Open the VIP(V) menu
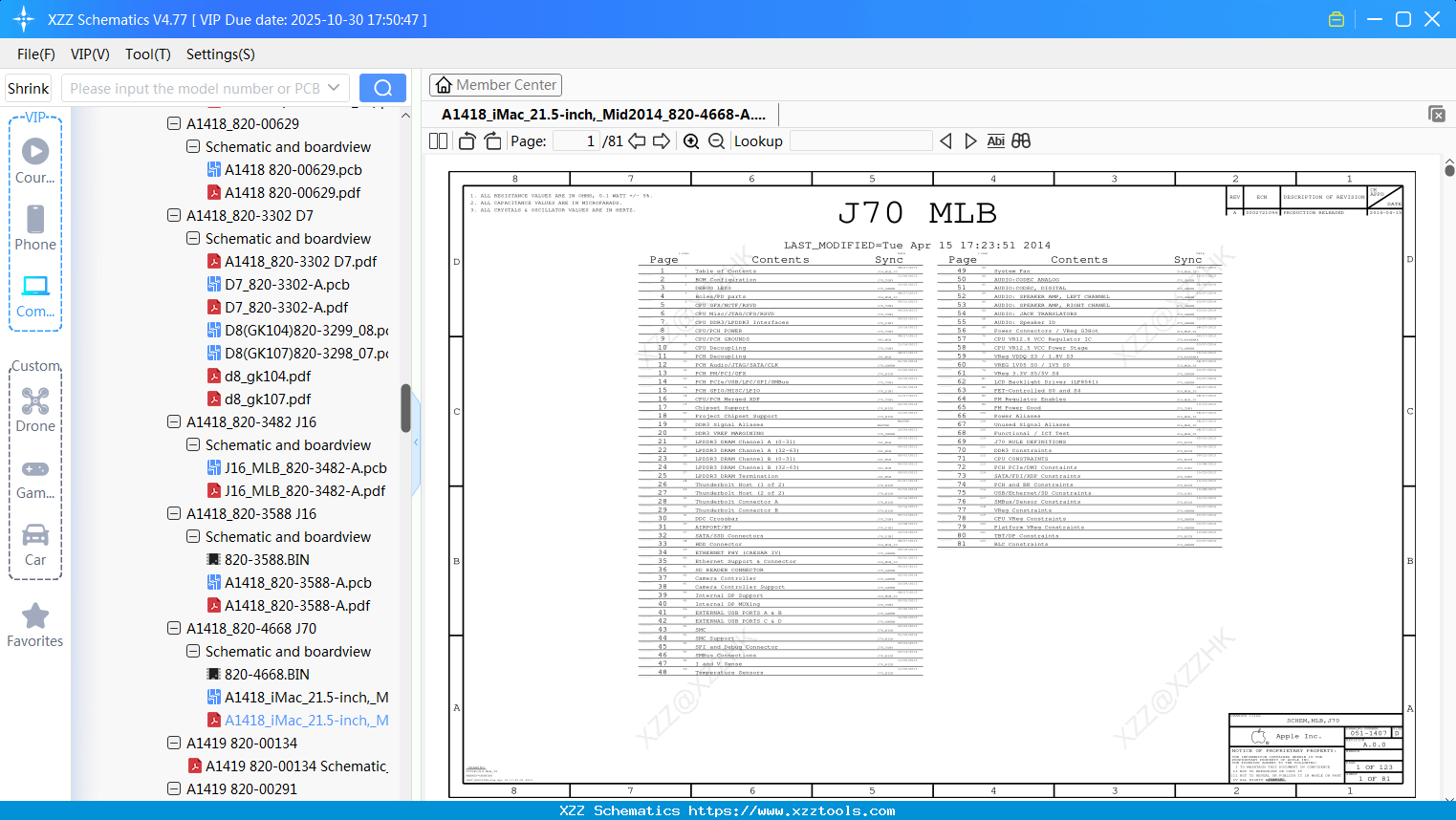The width and height of the screenshot is (1456, 820). coord(90,54)
